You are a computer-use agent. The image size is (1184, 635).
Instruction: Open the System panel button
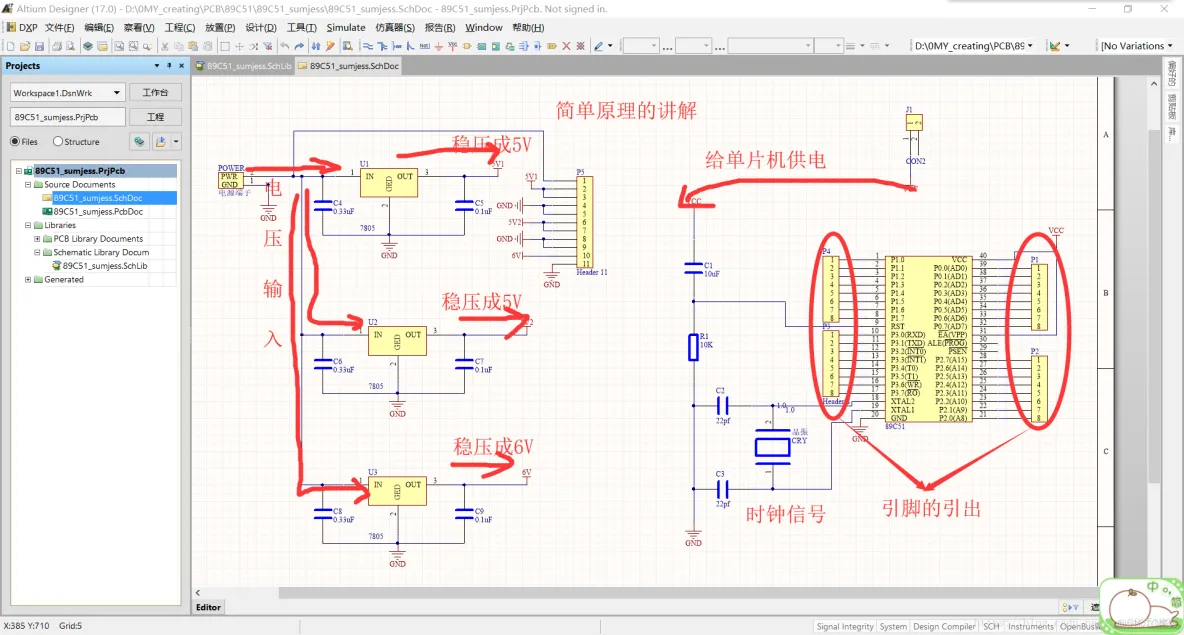coord(893,627)
